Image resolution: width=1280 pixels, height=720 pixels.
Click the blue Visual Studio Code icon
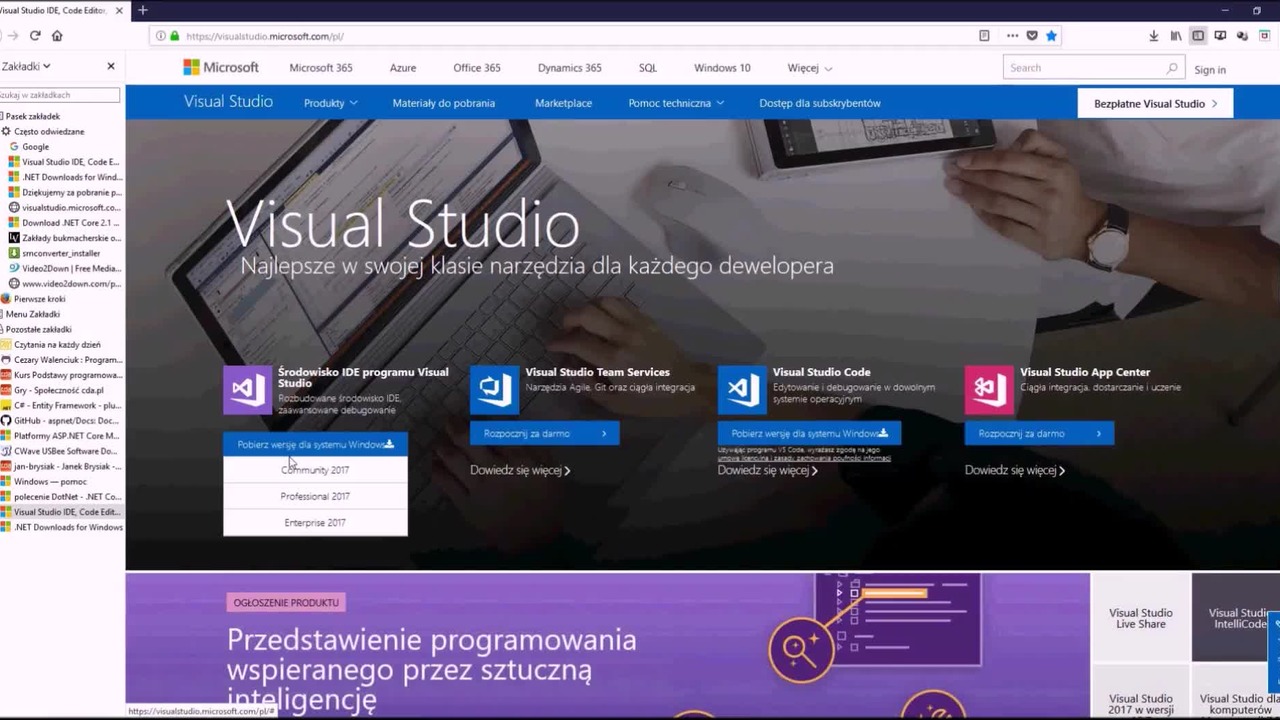tap(742, 389)
